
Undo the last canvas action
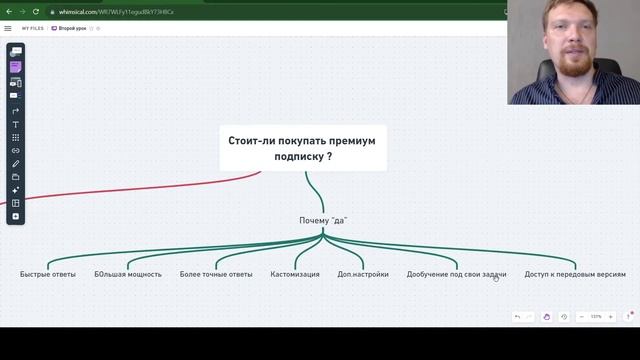pos(518,317)
